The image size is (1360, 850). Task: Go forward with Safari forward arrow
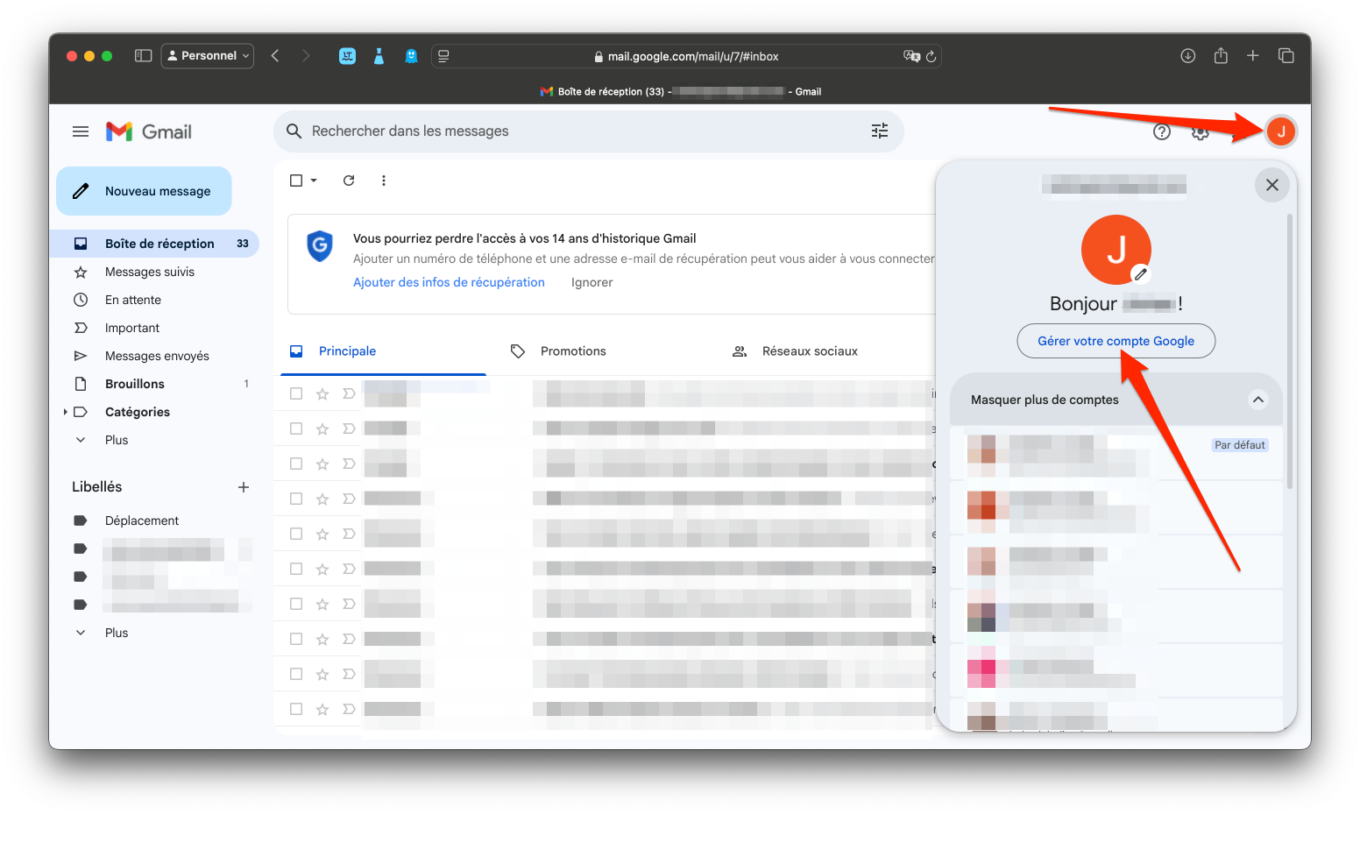coord(305,56)
